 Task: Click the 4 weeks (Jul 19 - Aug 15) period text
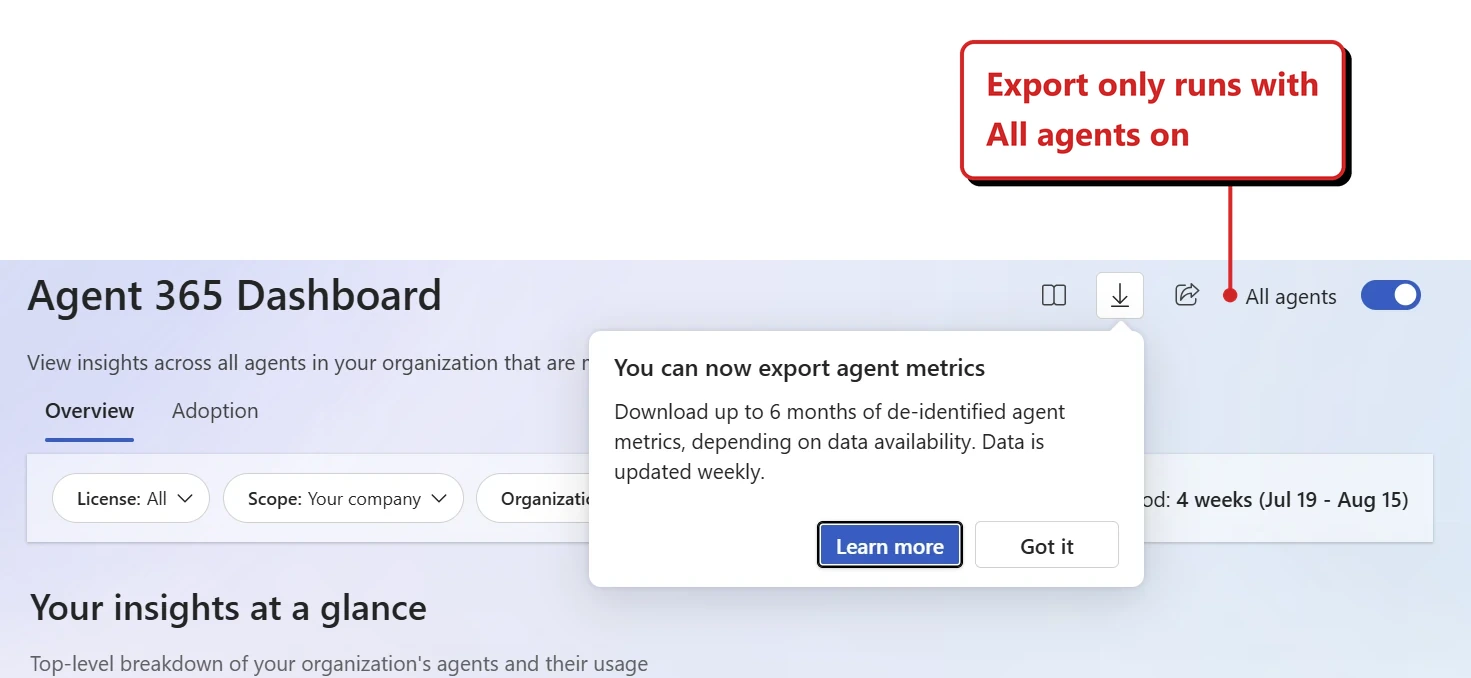coord(1292,499)
